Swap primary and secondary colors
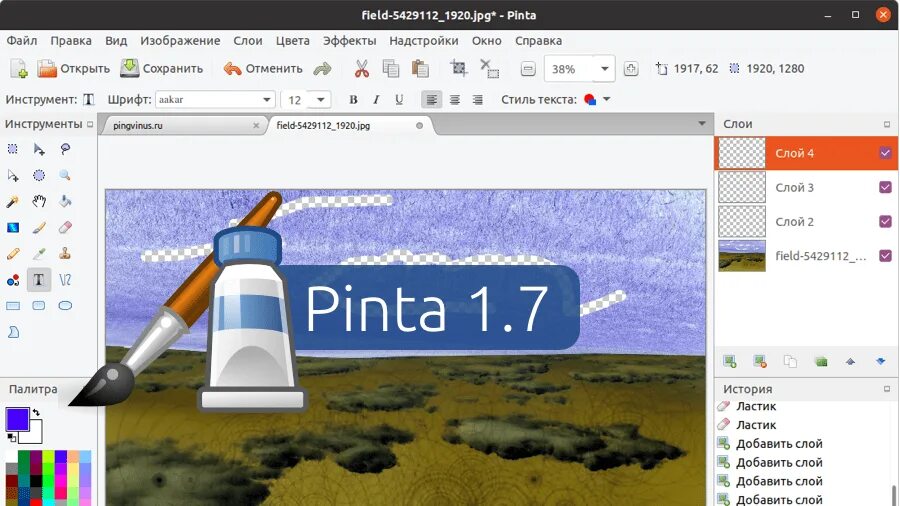 [x=36, y=412]
